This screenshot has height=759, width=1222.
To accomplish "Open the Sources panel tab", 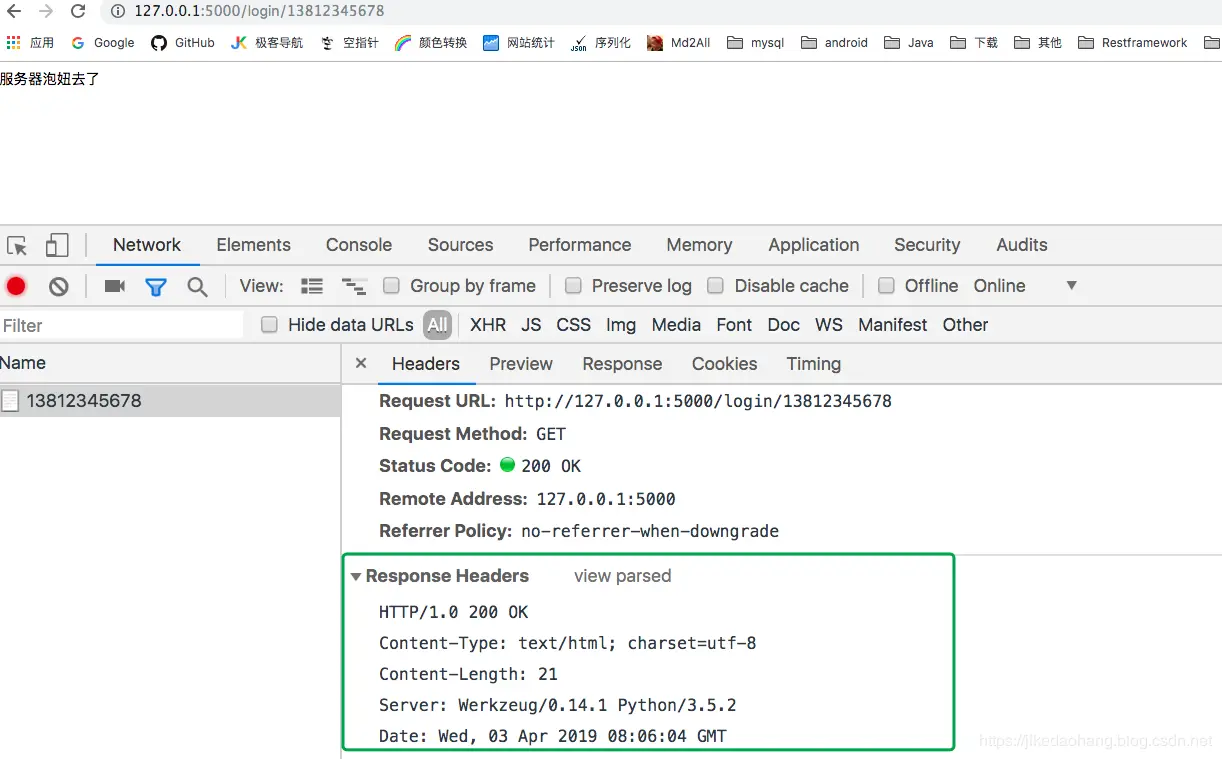I will click(x=460, y=245).
